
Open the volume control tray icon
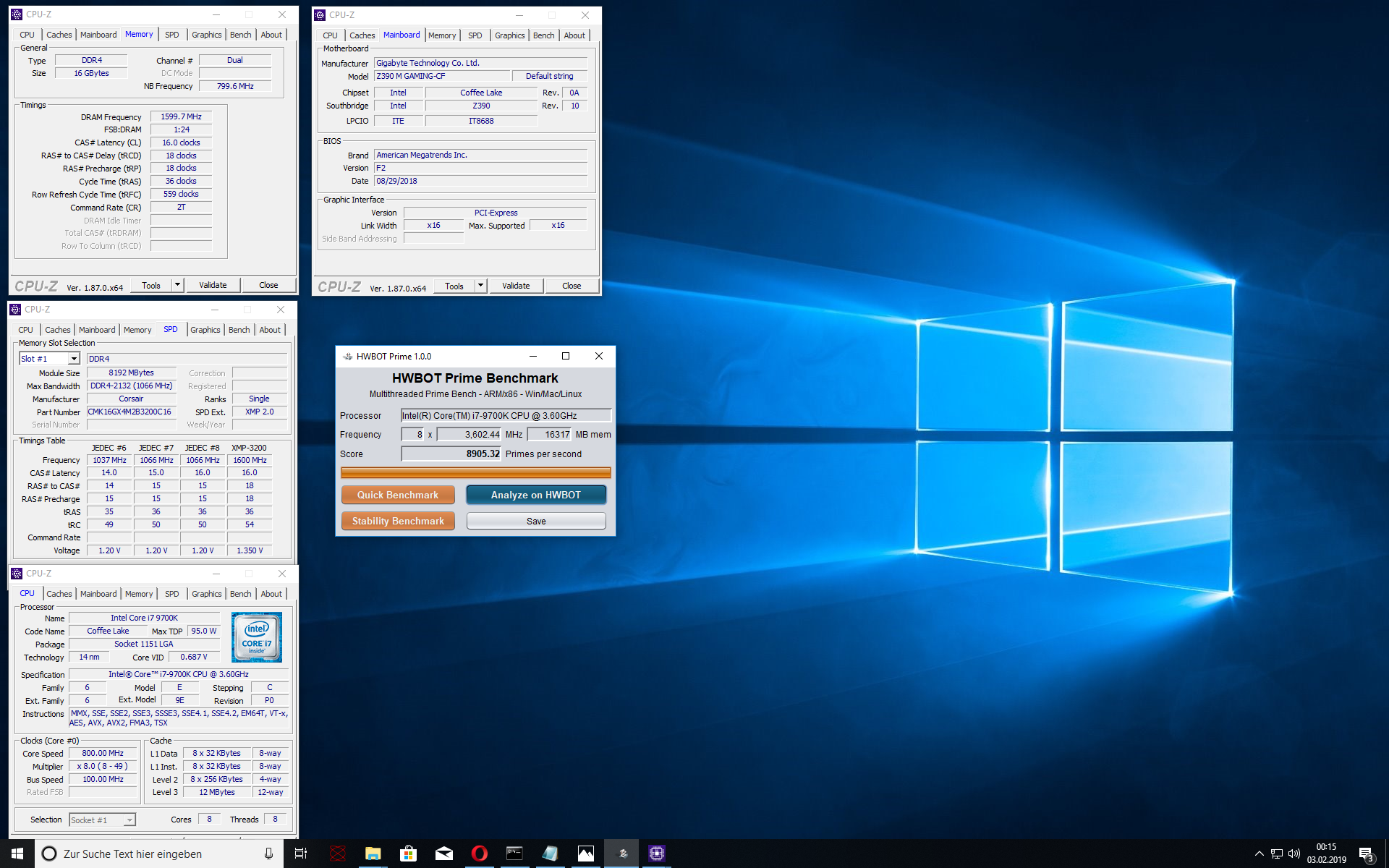coord(1294,854)
